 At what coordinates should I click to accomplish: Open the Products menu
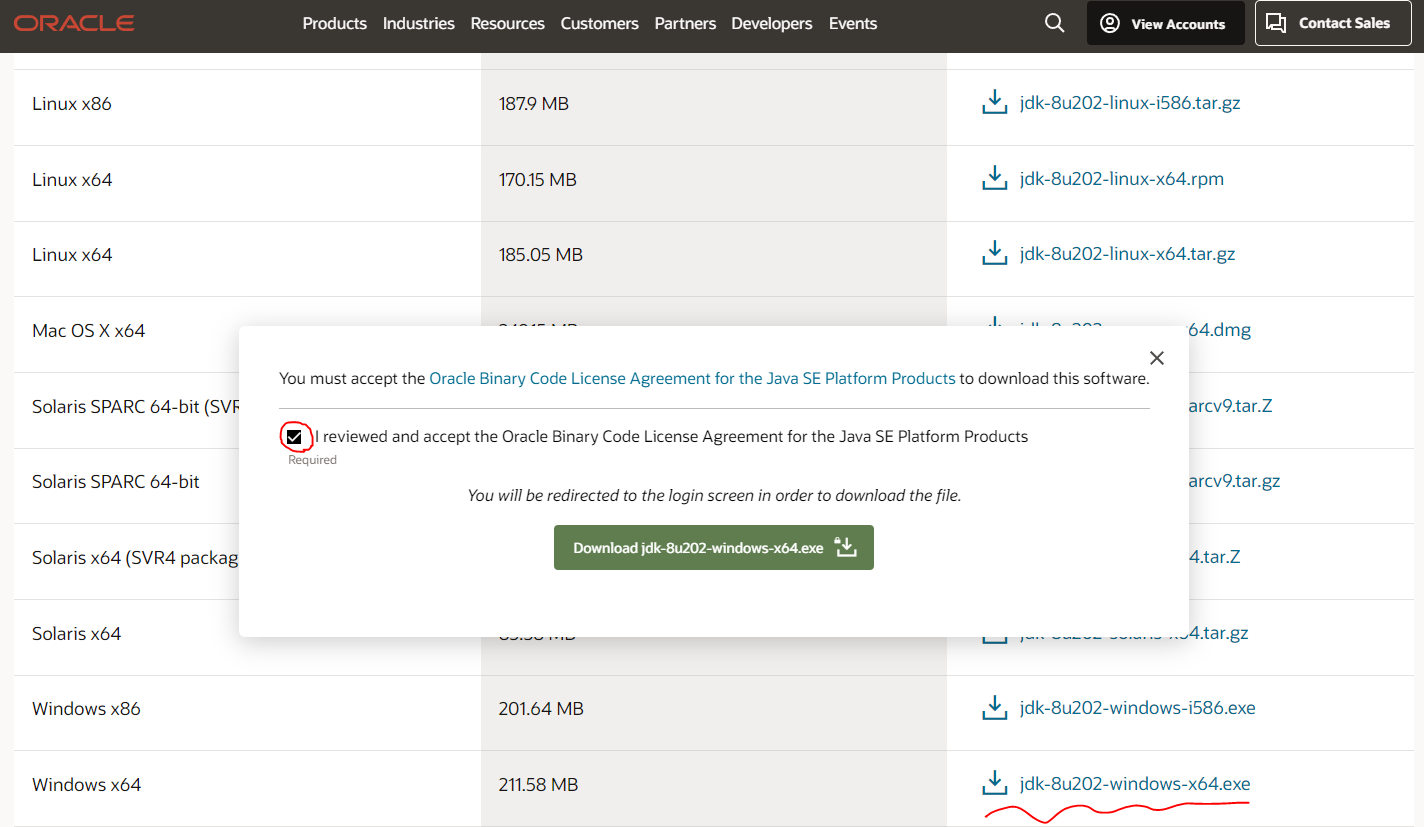tap(335, 23)
